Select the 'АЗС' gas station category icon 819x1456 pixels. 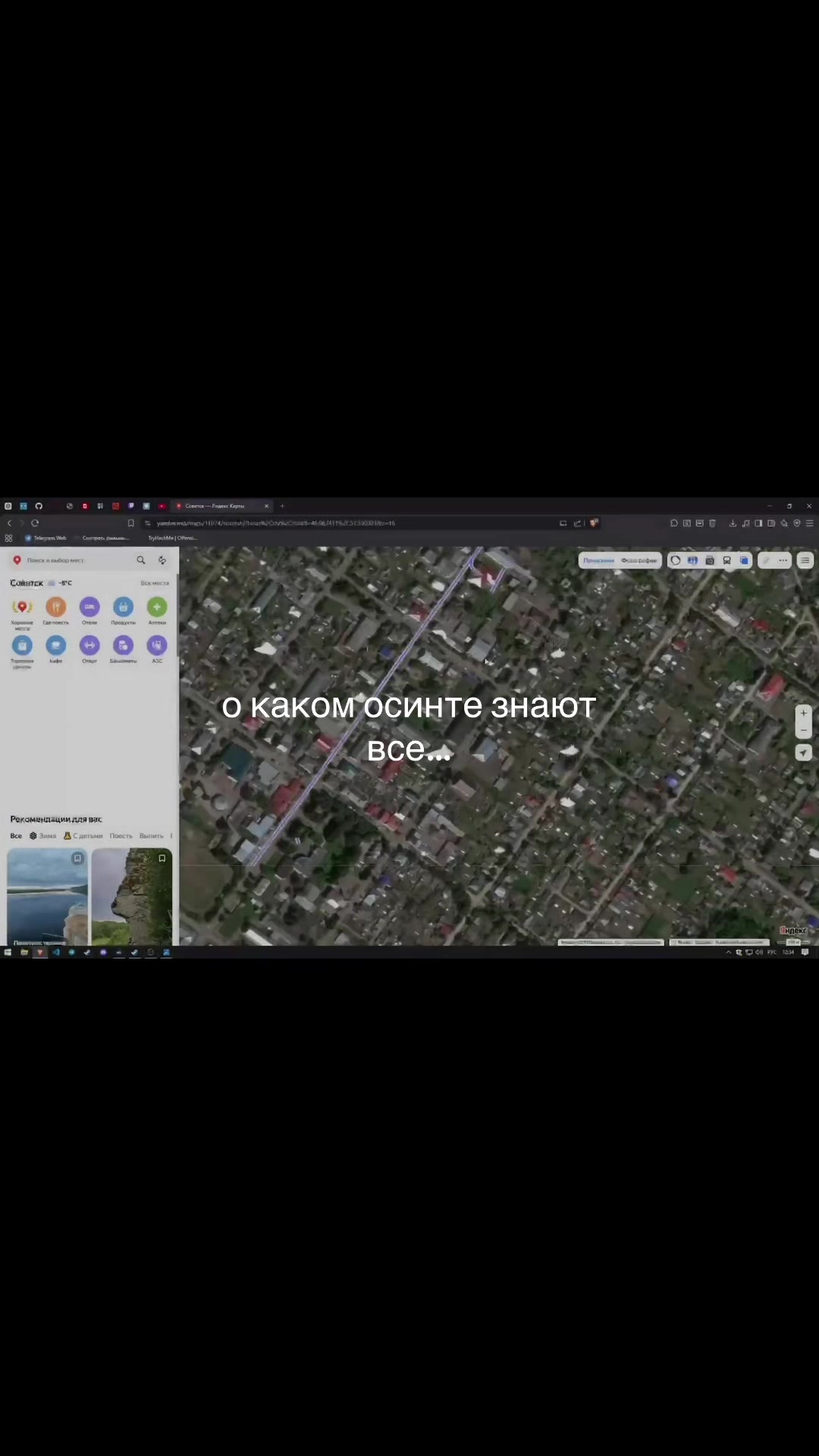click(157, 645)
